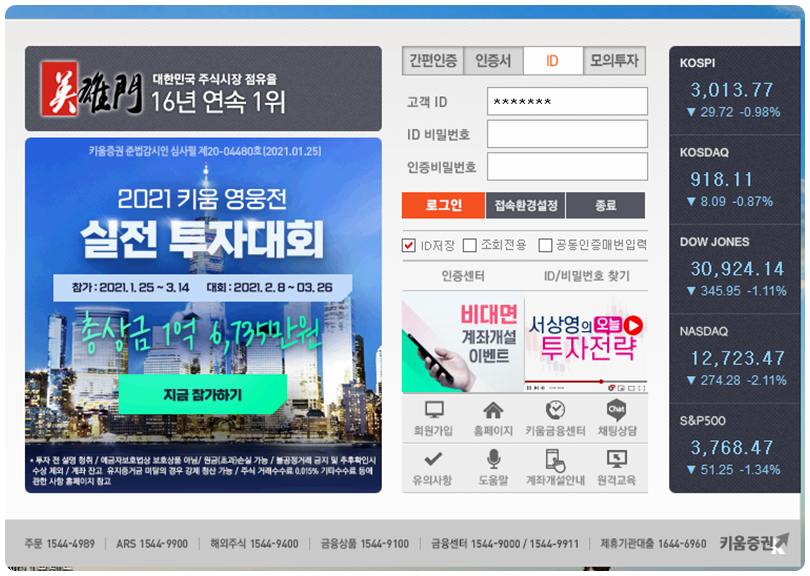Open the 인증센터 link

pyautogui.click(x=463, y=276)
